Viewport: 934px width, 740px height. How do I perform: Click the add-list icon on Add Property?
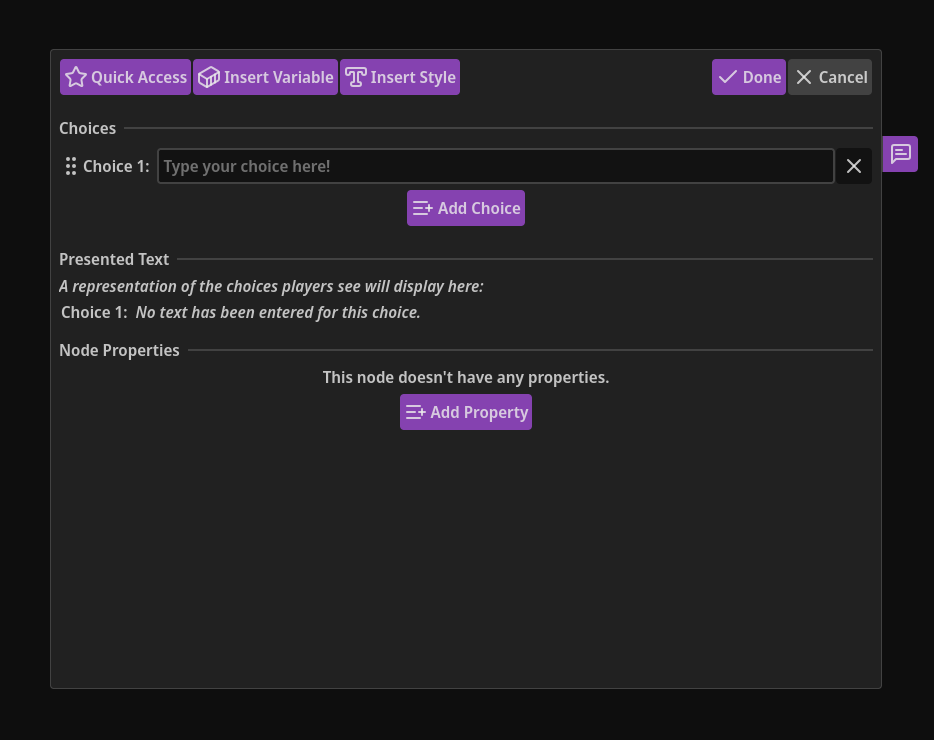click(416, 411)
